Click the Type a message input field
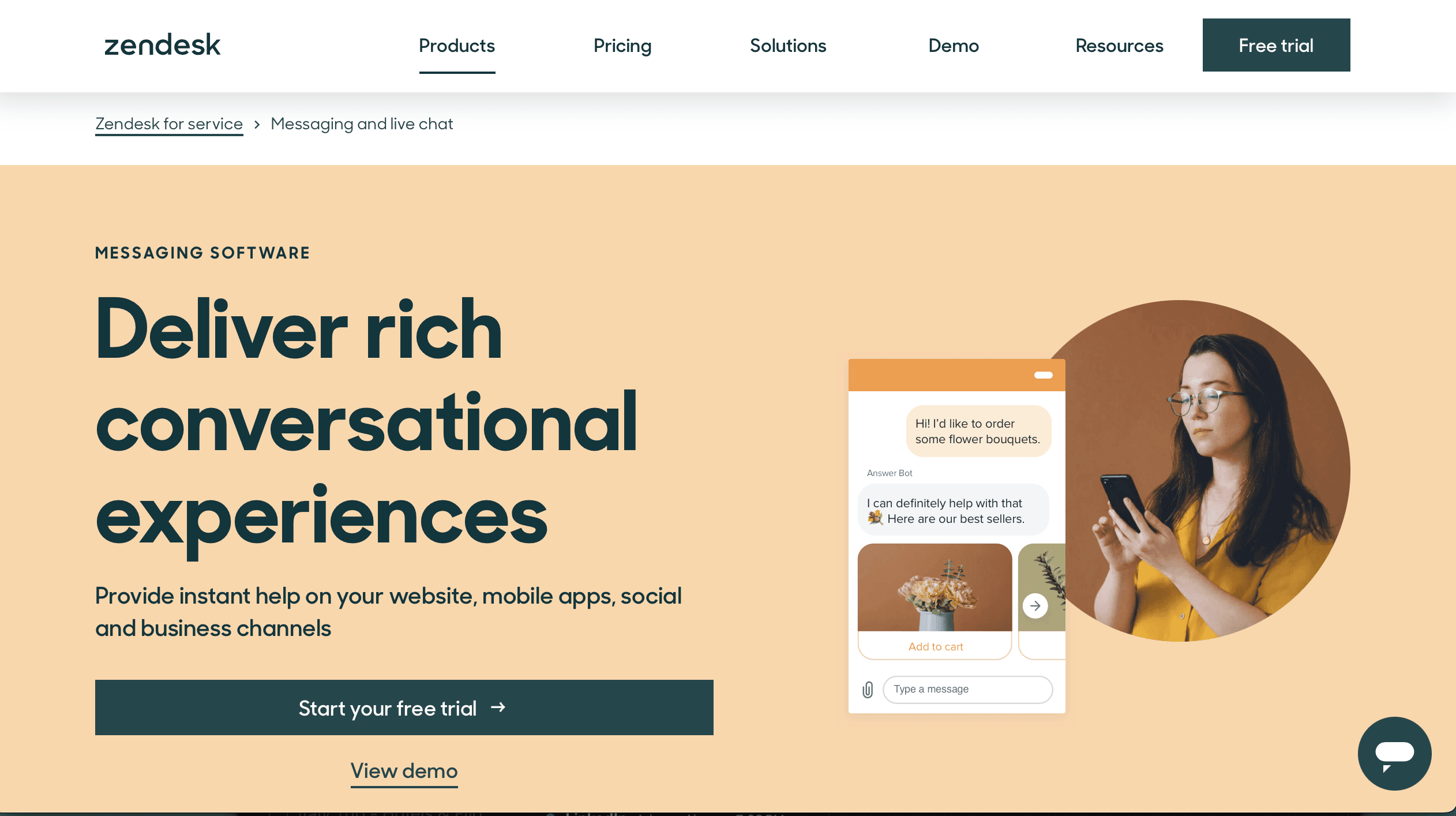Image resolution: width=1456 pixels, height=816 pixels. point(966,689)
